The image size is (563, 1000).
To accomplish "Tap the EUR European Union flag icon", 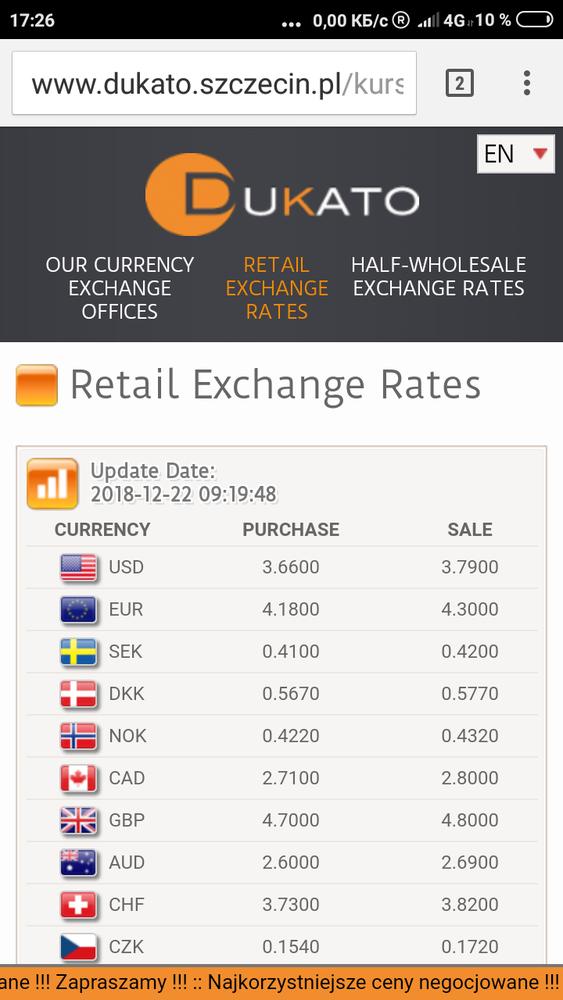I will (78, 610).
